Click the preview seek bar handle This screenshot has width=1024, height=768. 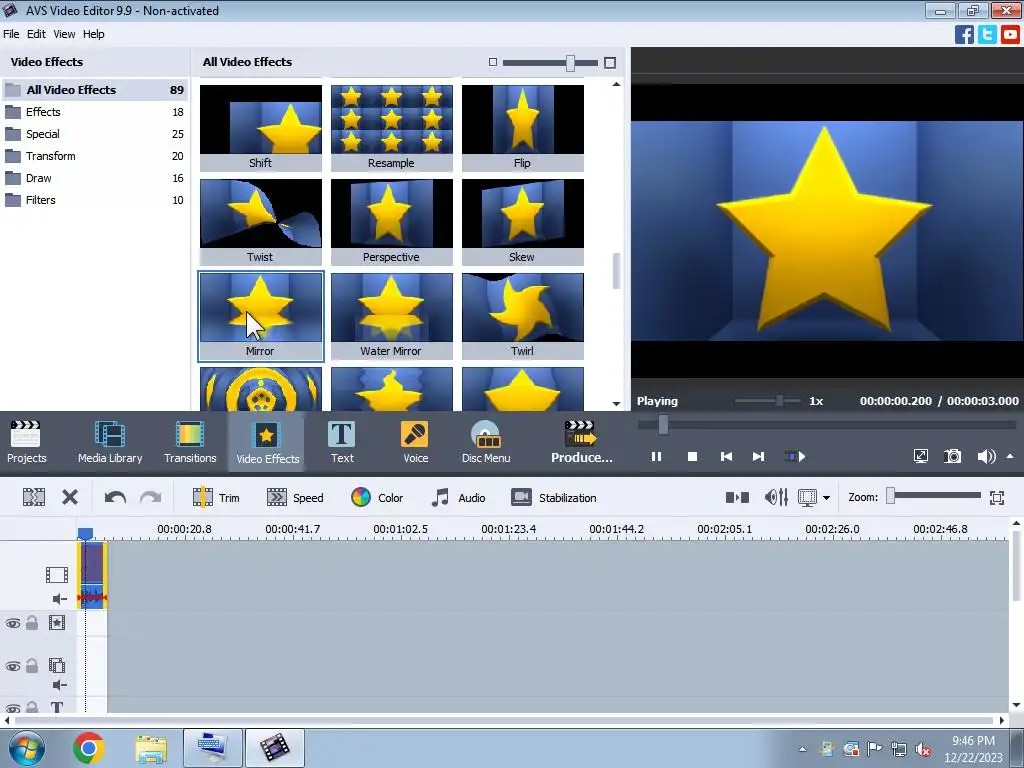[663, 424]
